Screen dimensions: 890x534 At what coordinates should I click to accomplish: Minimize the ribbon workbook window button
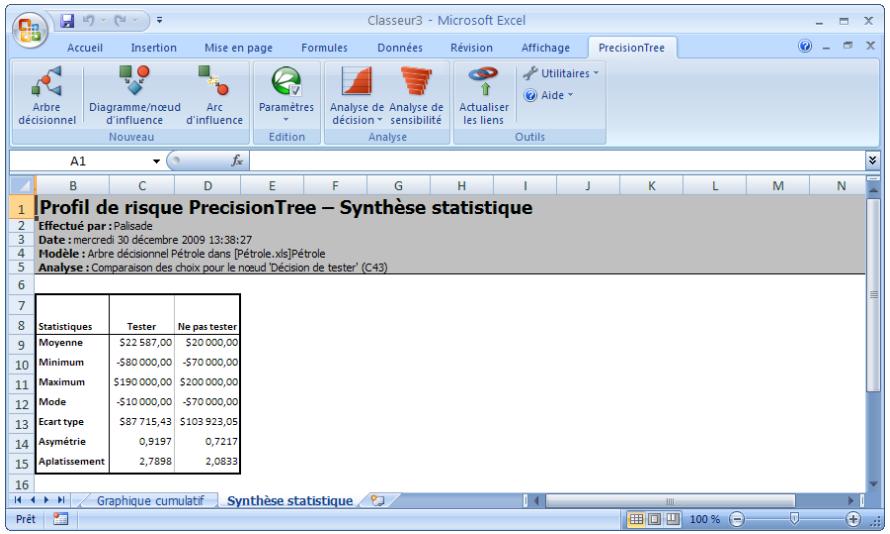coord(826,47)
